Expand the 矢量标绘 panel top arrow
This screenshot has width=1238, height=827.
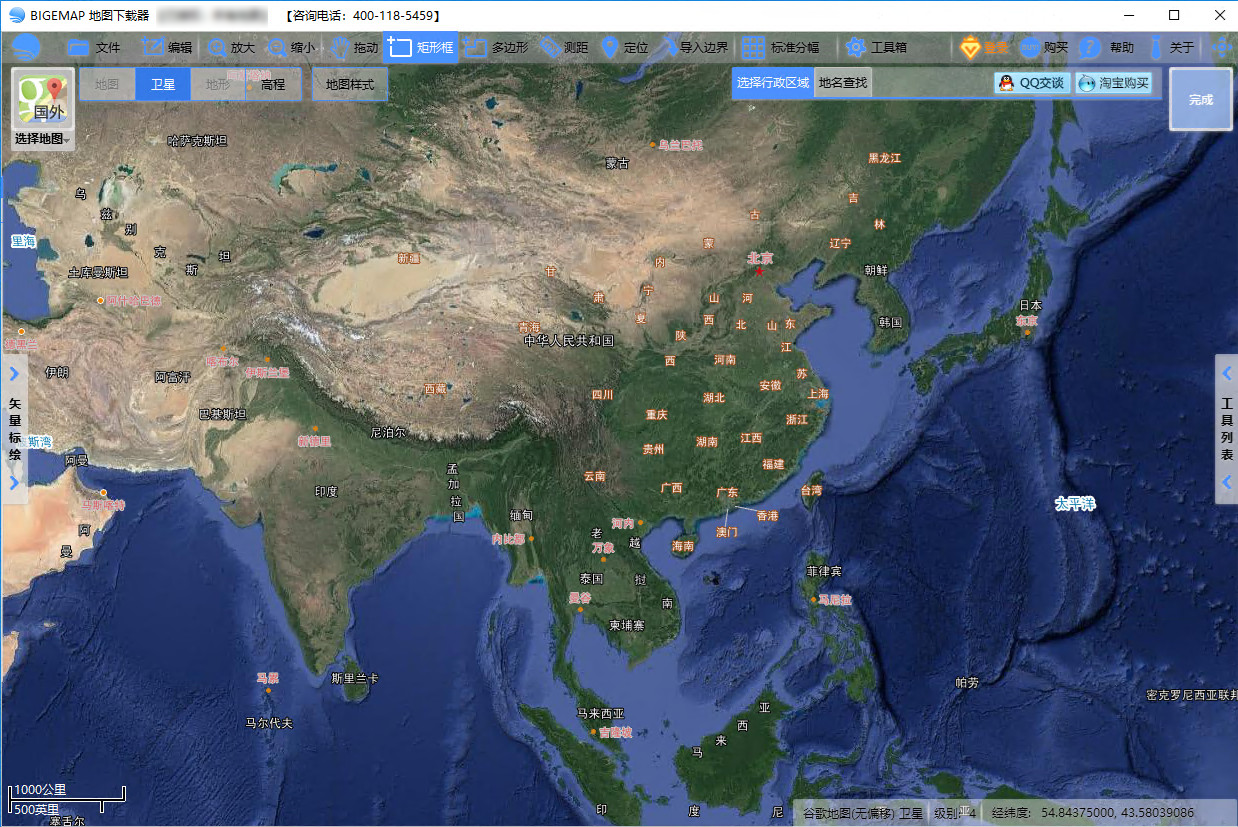pyautogui.click(x=14, y=374)
